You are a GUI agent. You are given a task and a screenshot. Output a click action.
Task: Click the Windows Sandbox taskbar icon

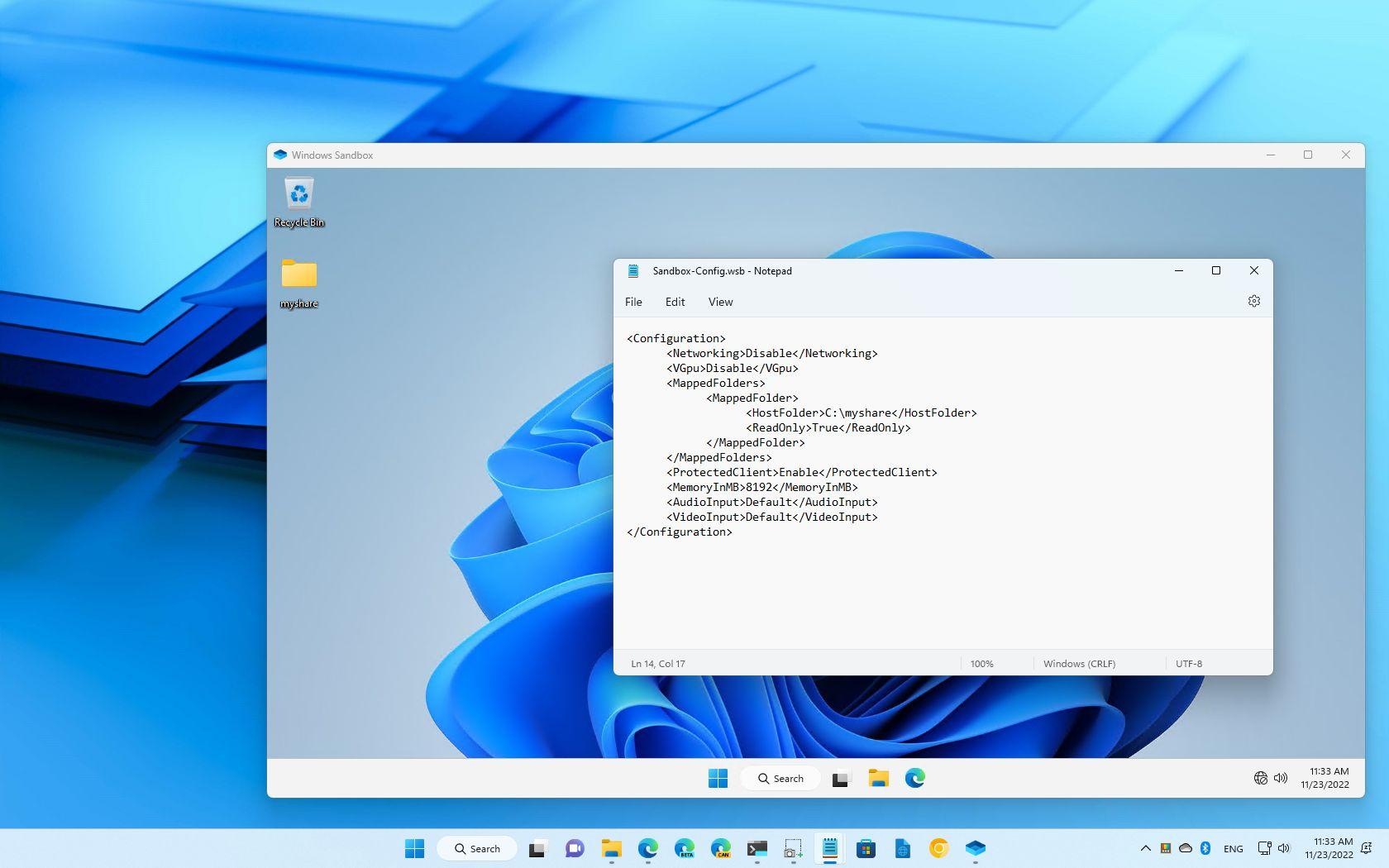pyautogui.click(x=975, y=848)
